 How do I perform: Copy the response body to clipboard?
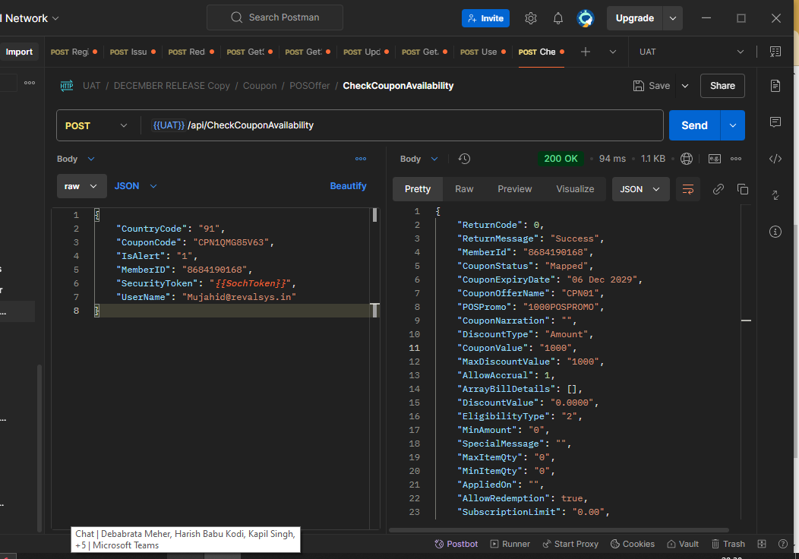[x=742, y=189]
